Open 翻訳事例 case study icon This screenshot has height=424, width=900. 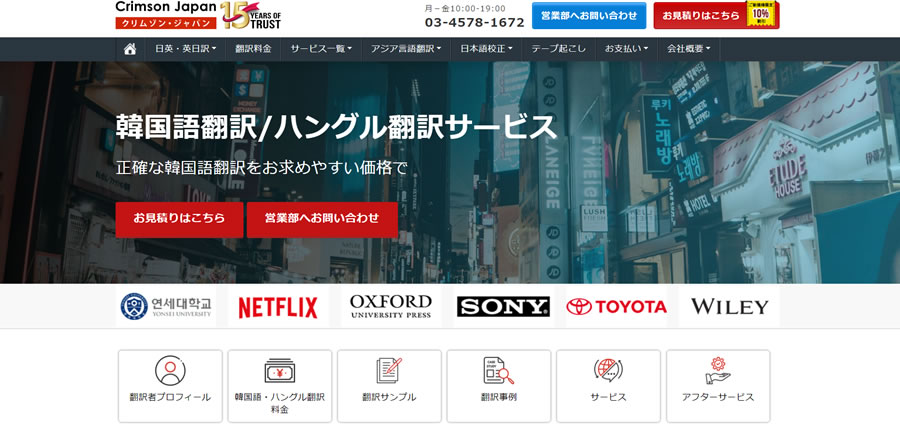pos(498,371)
